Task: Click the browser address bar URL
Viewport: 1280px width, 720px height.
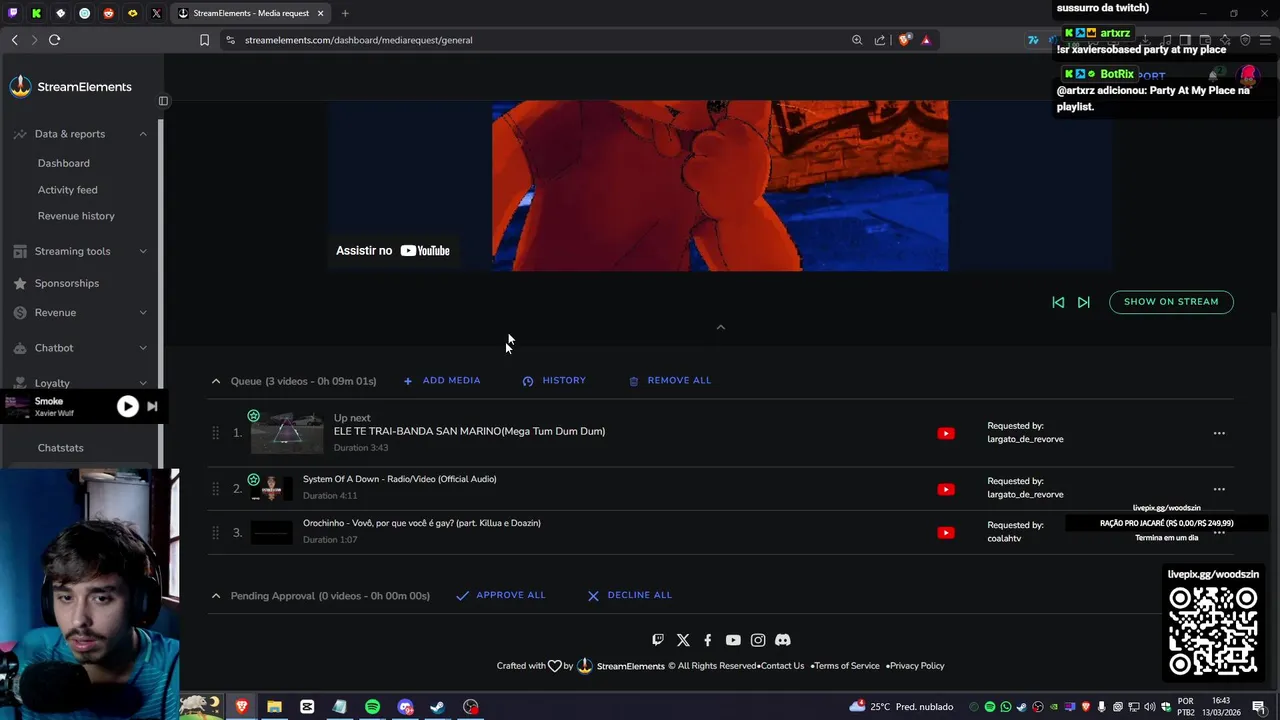Action: point(358,40)
